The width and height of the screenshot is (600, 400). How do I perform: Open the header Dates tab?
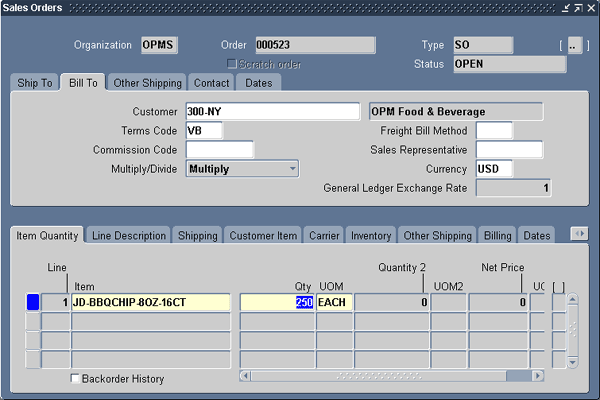click(259, 83)
